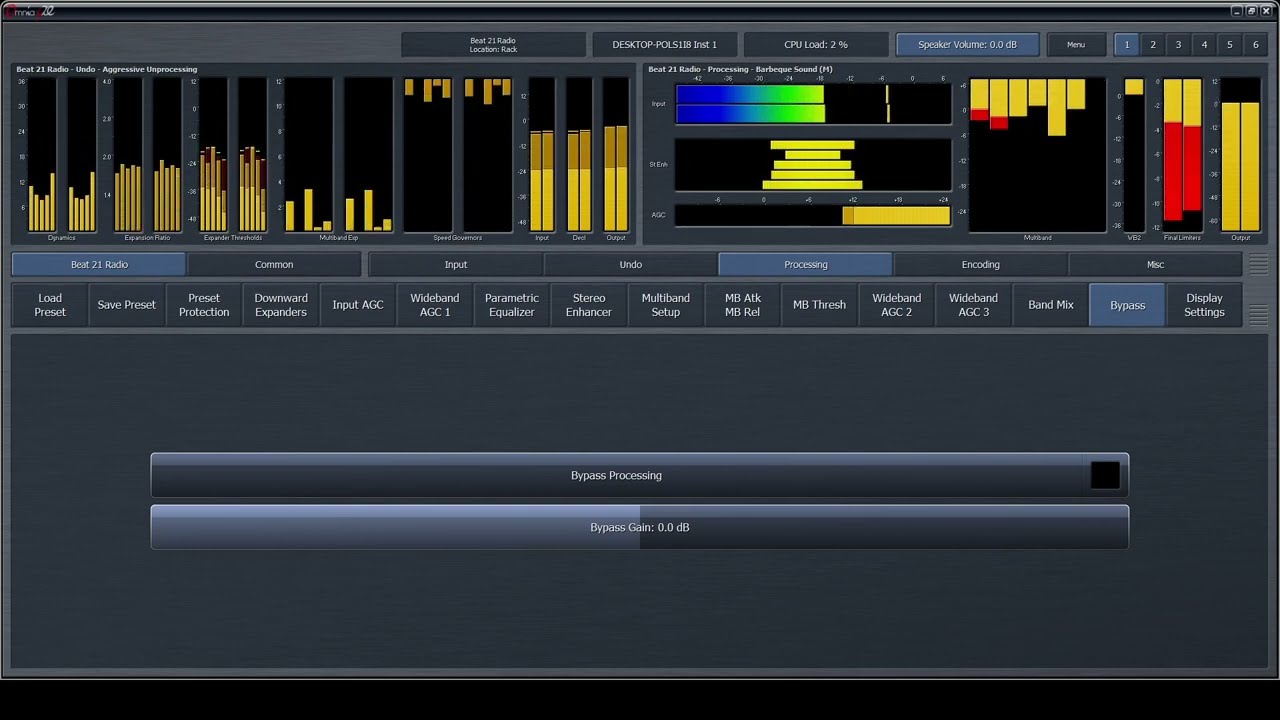Open MB Atk MB Rel page

click(x=743, y=305)
